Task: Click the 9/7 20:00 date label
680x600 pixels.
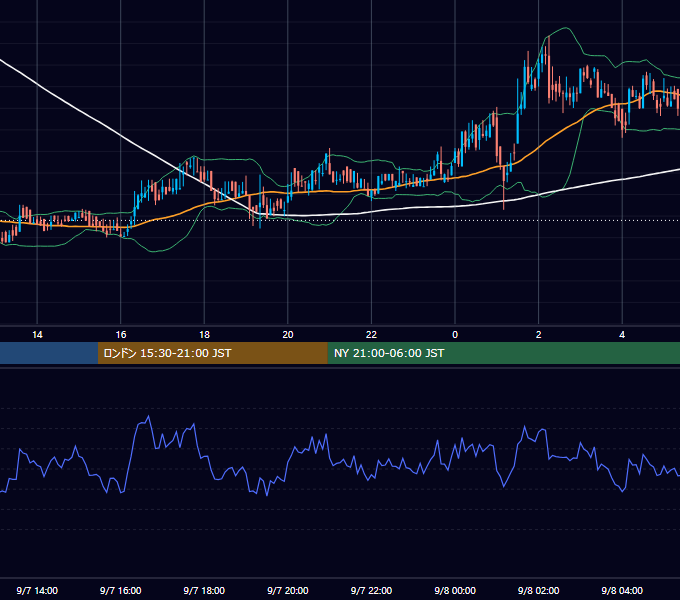Action: tap(288, 590)
